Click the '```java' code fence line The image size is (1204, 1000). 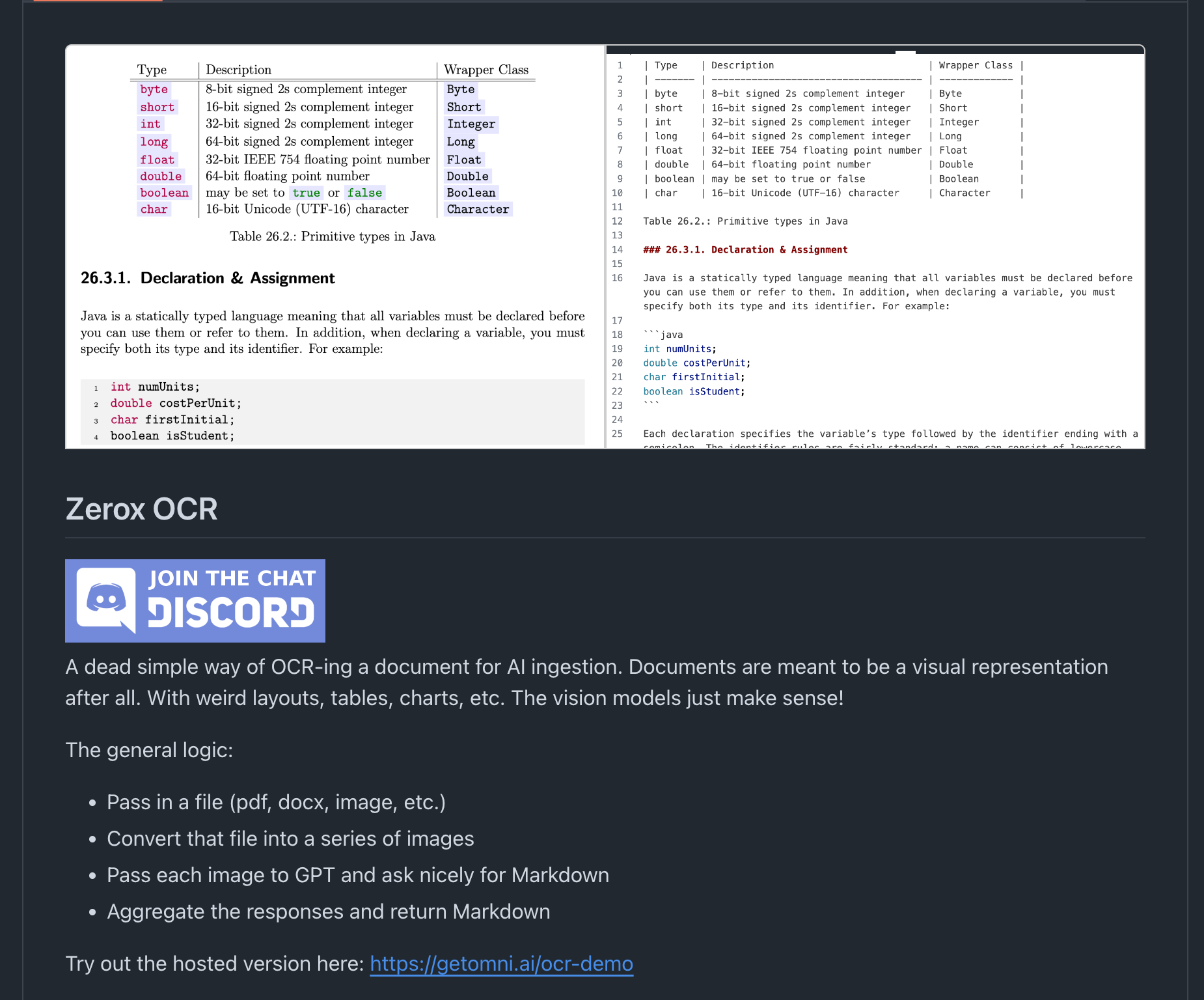(x=663, y=335)
